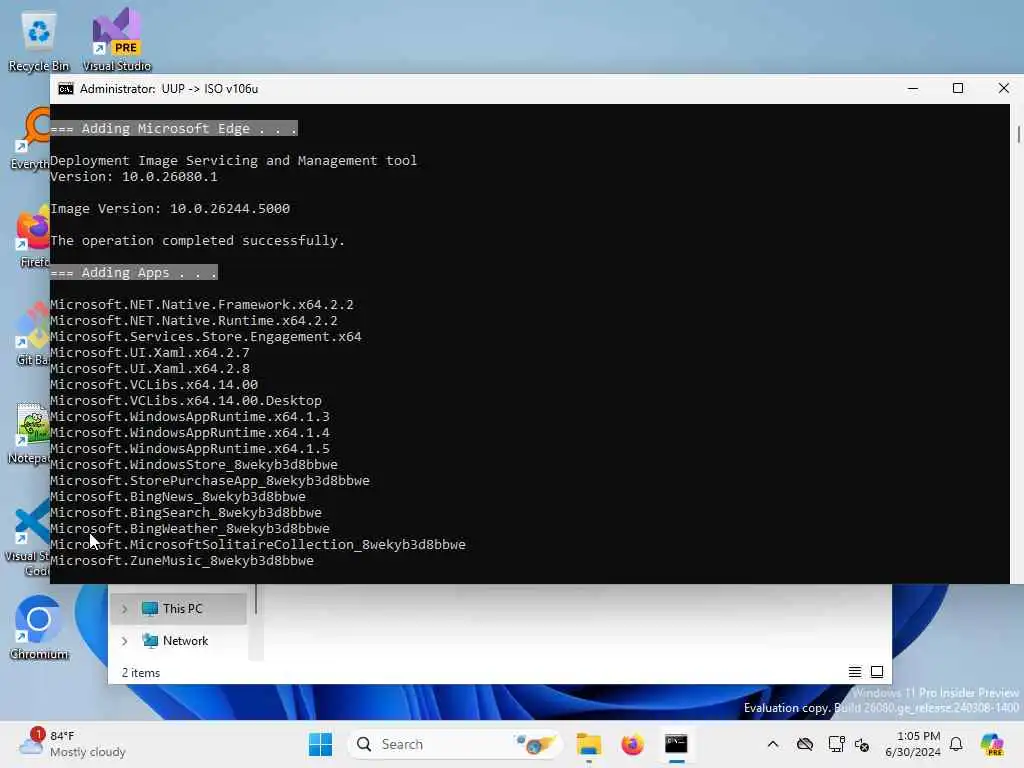Screen dimensions: 1024x768
Task: Click the 'Adding Apps' console line
Action: [134, 272]
